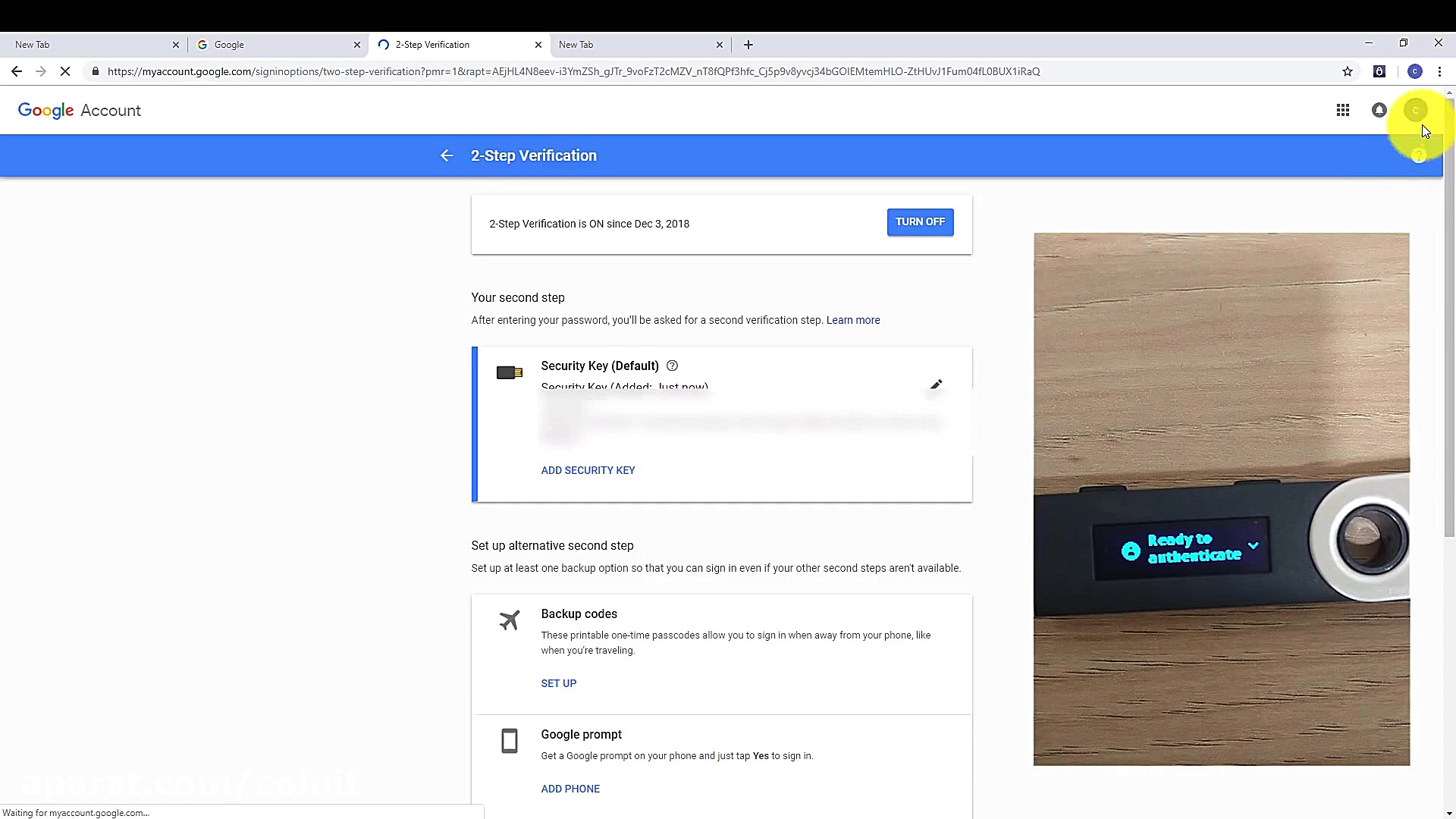Screen dimensions: 1456x819
Task: Click the Google Account logo
Action: (80, 111)
